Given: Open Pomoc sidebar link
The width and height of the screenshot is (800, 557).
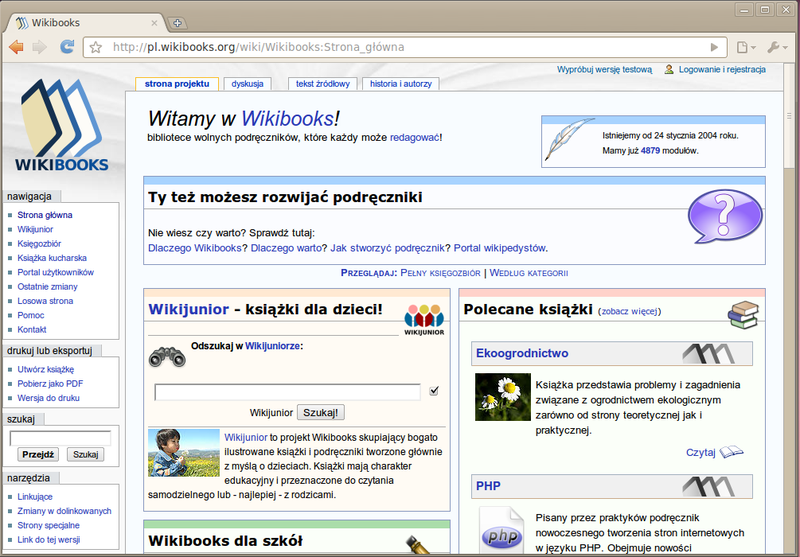Looking at the screenshot, I should tap(31, 315).
